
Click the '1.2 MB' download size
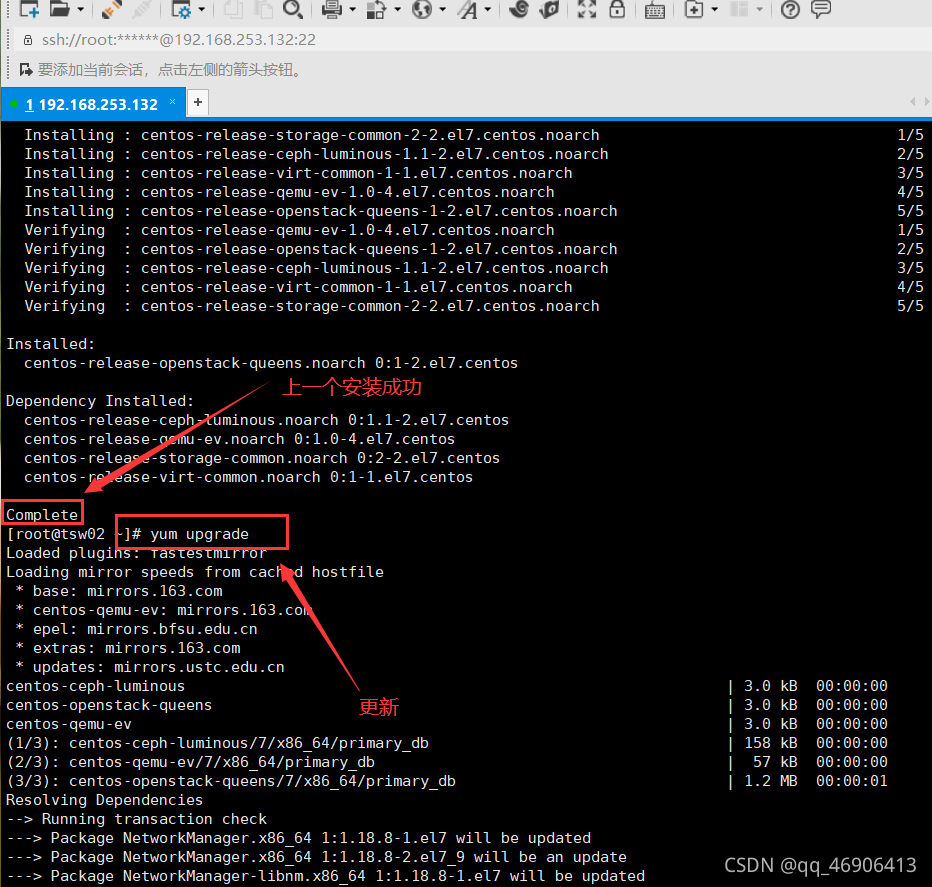(771, 781)
